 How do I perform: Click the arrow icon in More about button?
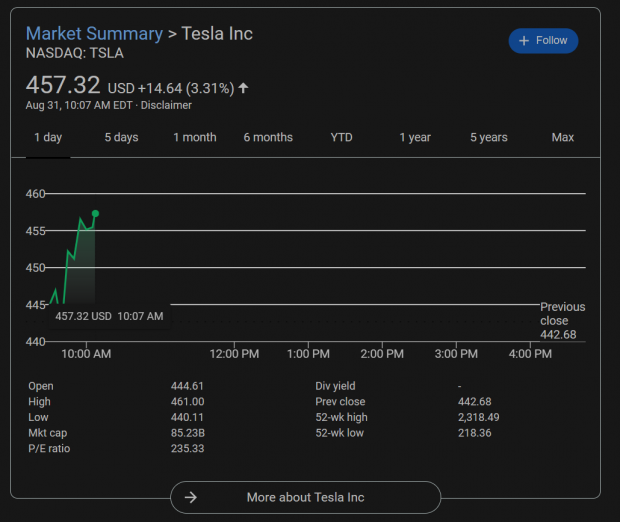pyautogui.click(x=191, y=497)
